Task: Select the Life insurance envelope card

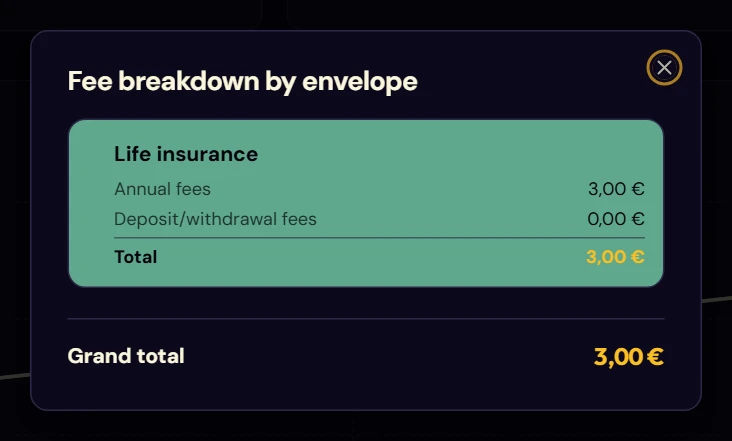Action: (366, 203)
